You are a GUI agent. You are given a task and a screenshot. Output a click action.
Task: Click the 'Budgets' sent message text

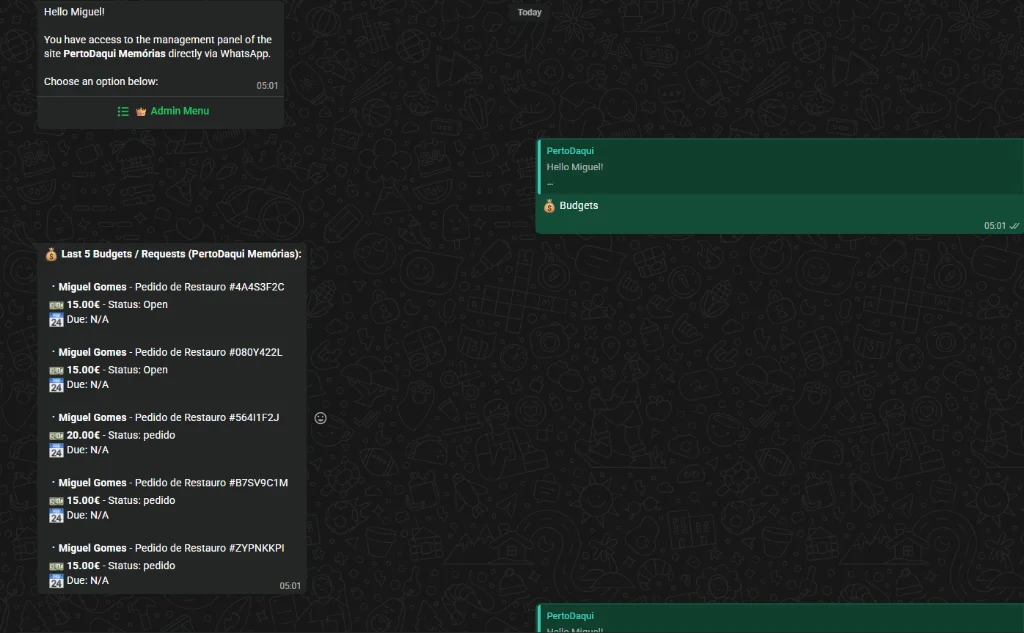pos(579,206)
